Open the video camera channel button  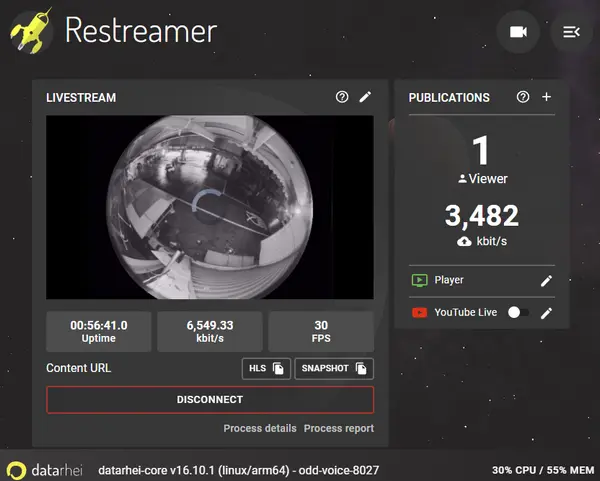(x=518, y=32)
